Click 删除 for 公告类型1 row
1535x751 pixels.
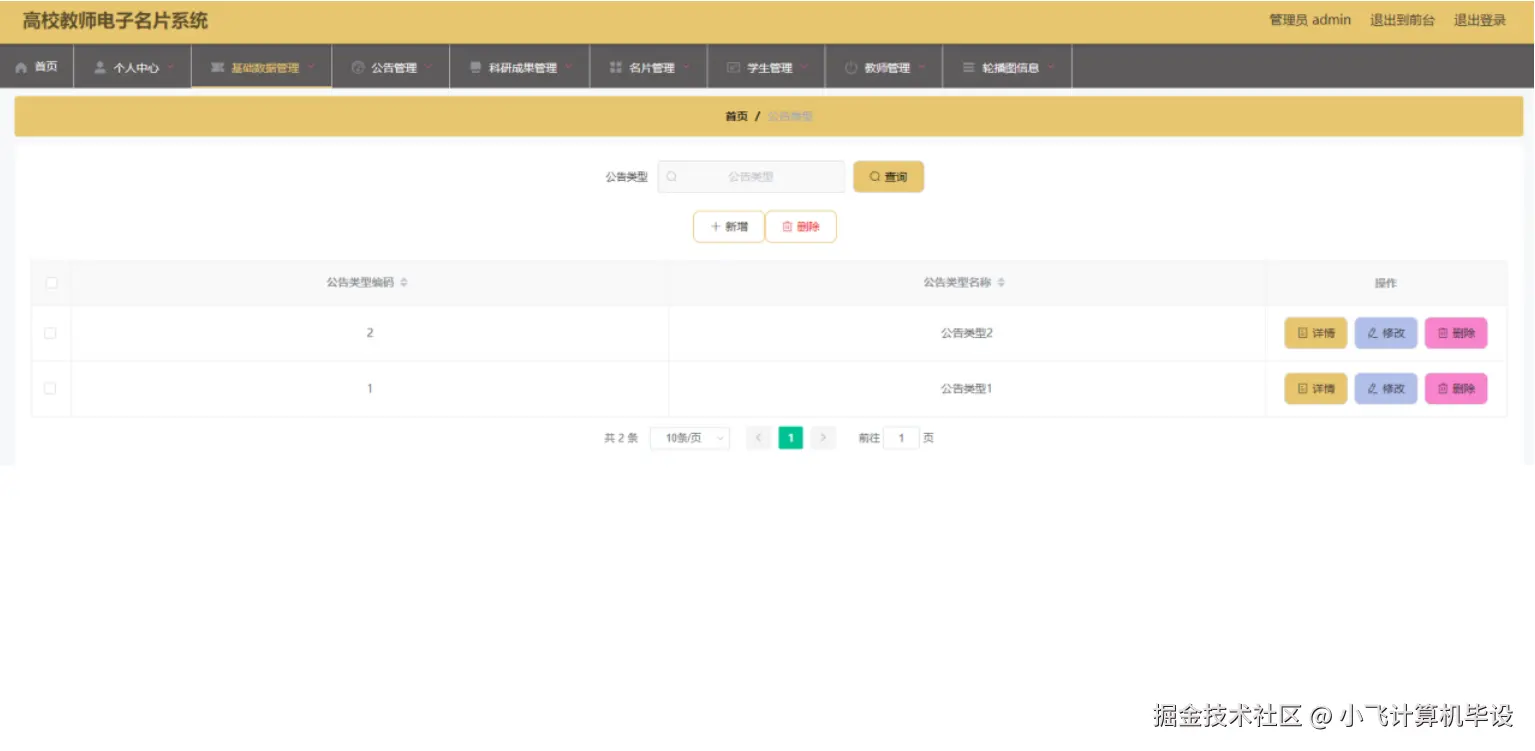tap(1456, 388)
